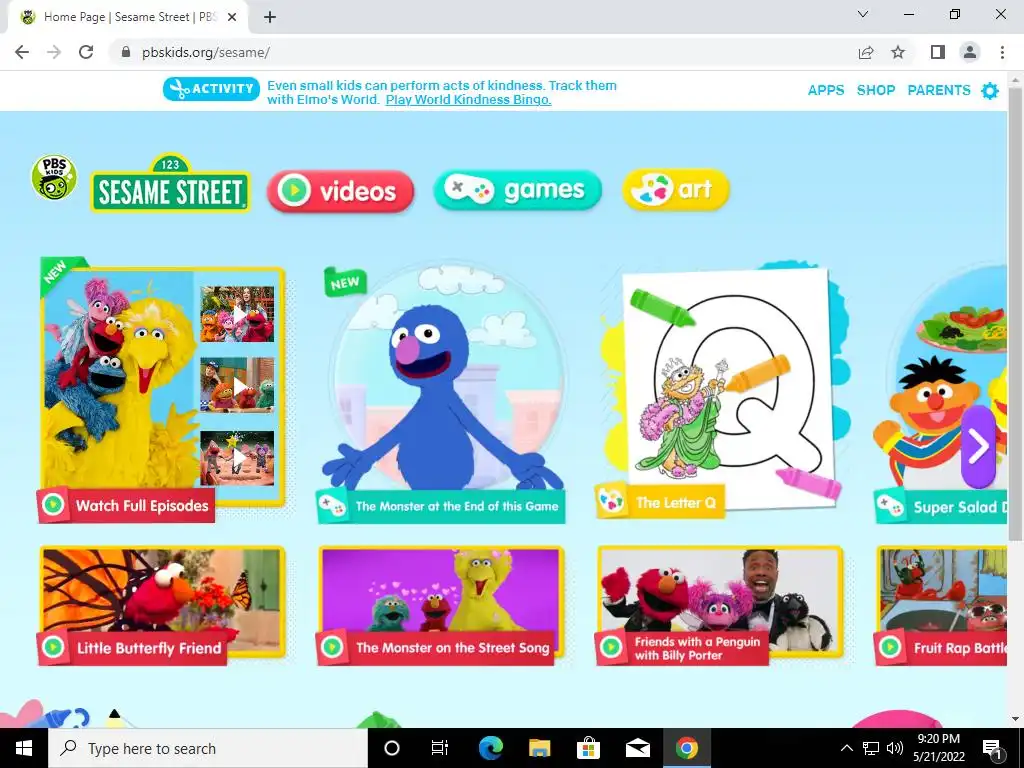Bookmark this page with star icon
Image resolution: width=1024 pixels, height=768 pixels.
coord(898,52)
